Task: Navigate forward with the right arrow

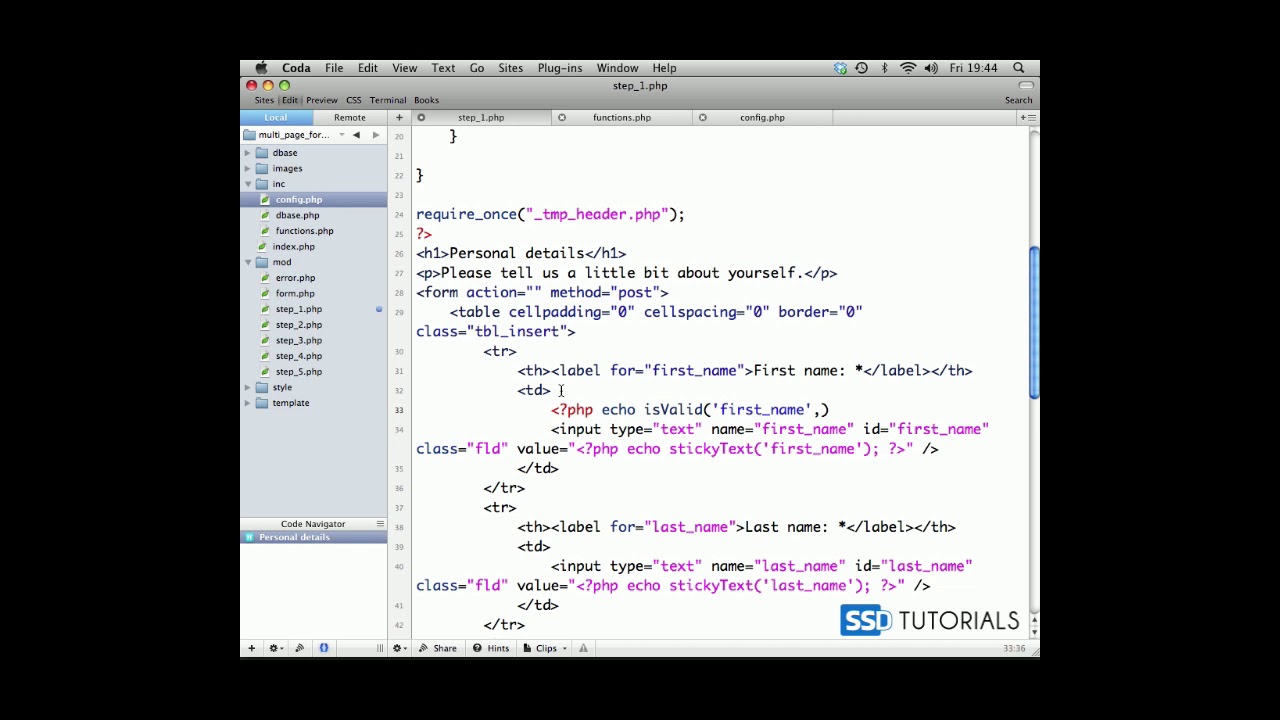Action: (x=375, y=135)
